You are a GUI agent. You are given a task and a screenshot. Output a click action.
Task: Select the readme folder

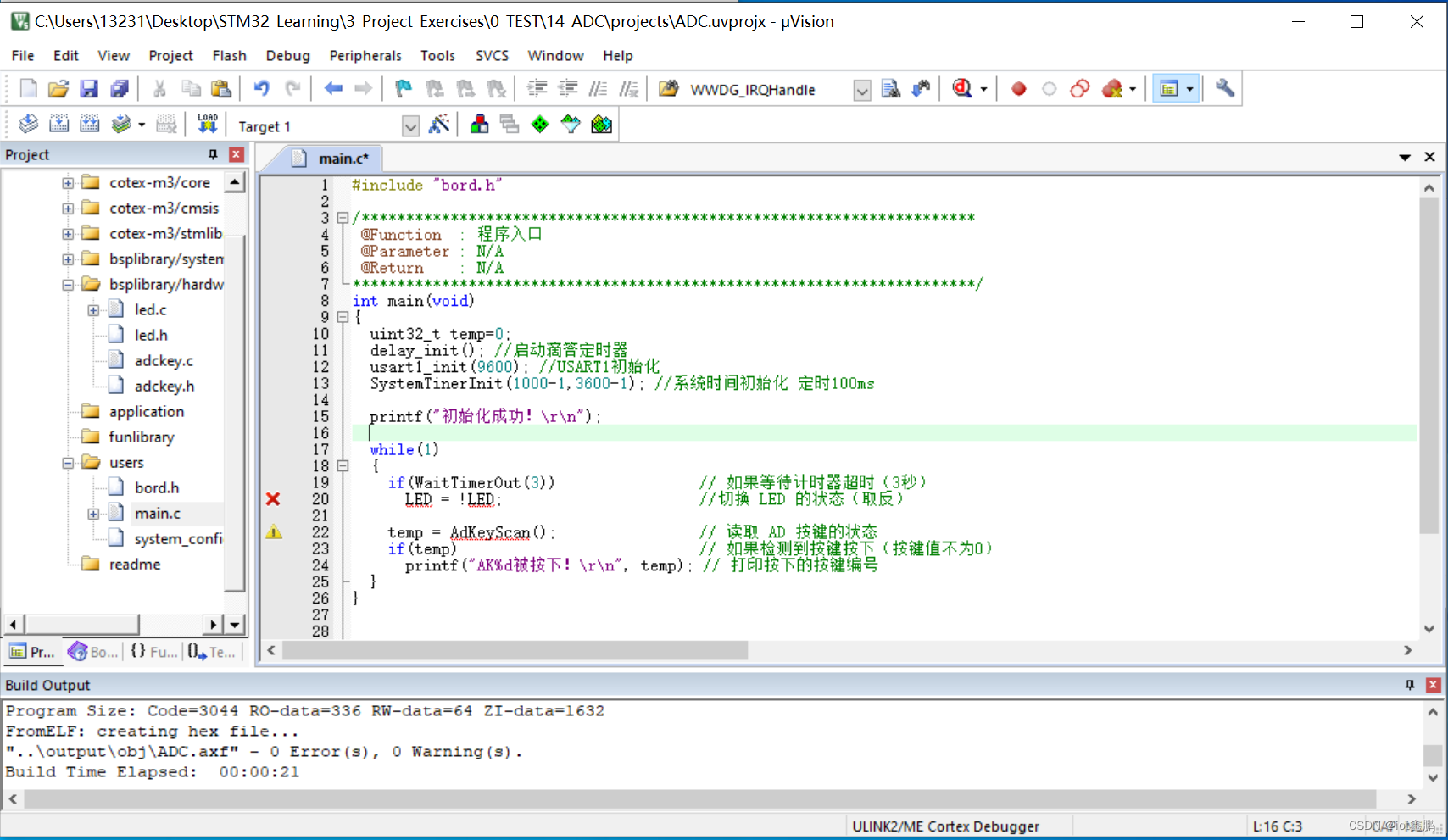coord(134,565)
